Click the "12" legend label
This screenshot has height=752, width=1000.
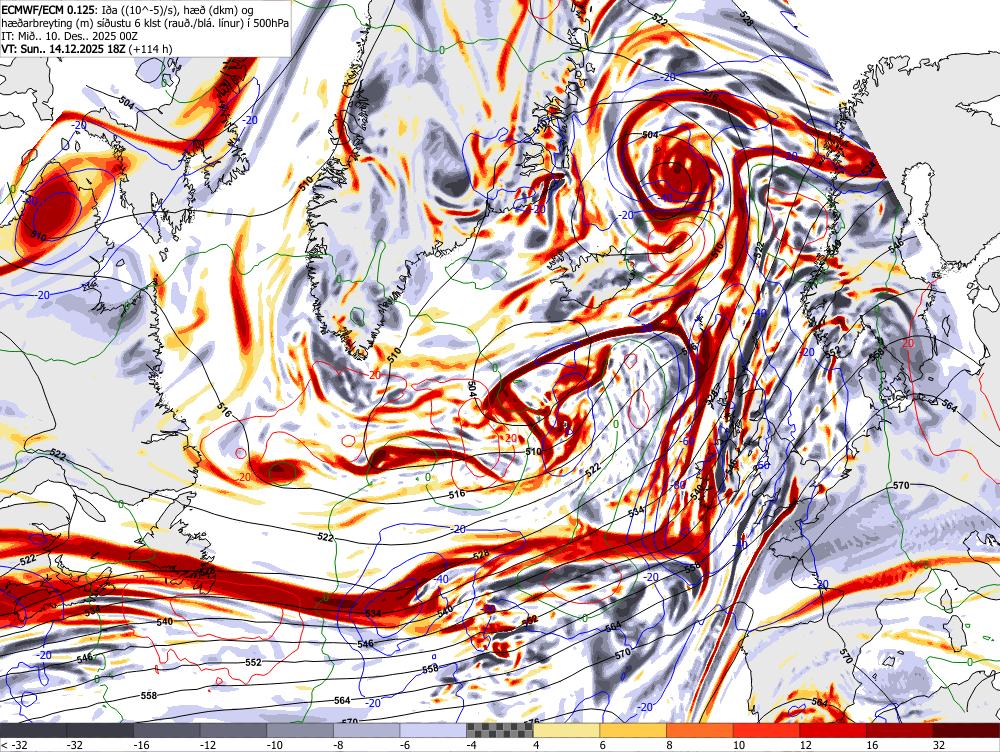pyautogui.click(x=805, y=745)
